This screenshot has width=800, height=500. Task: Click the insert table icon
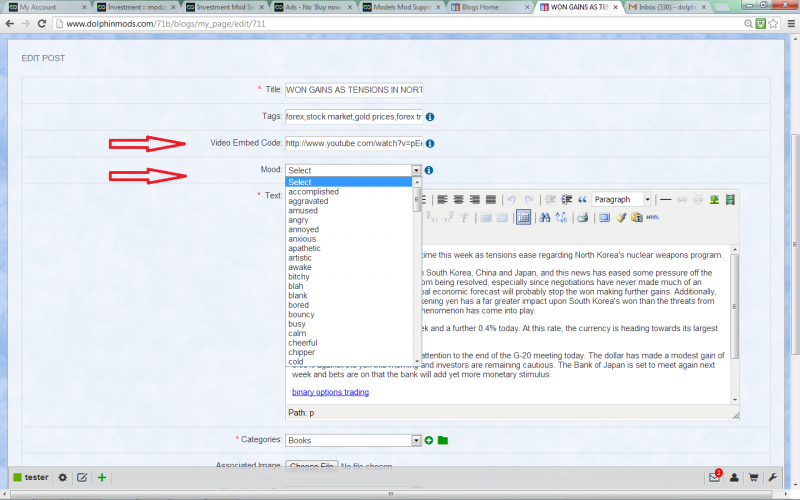(523, 217)
